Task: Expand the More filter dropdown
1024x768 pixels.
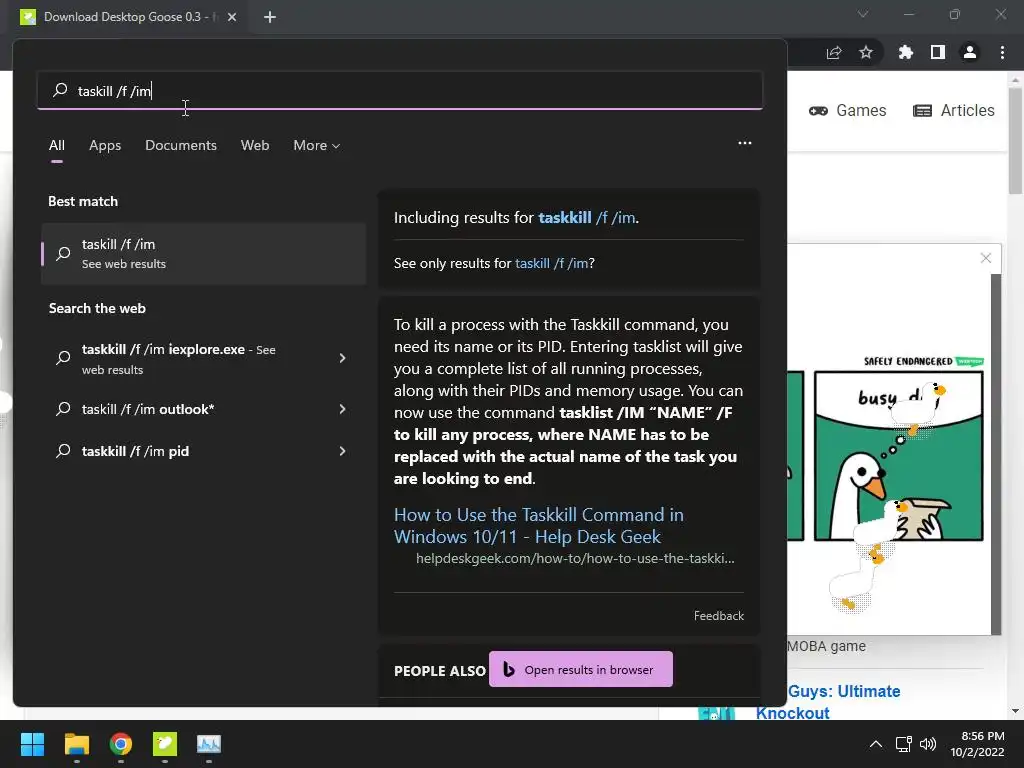Action: pyautogui.click(x=317, y=146)
